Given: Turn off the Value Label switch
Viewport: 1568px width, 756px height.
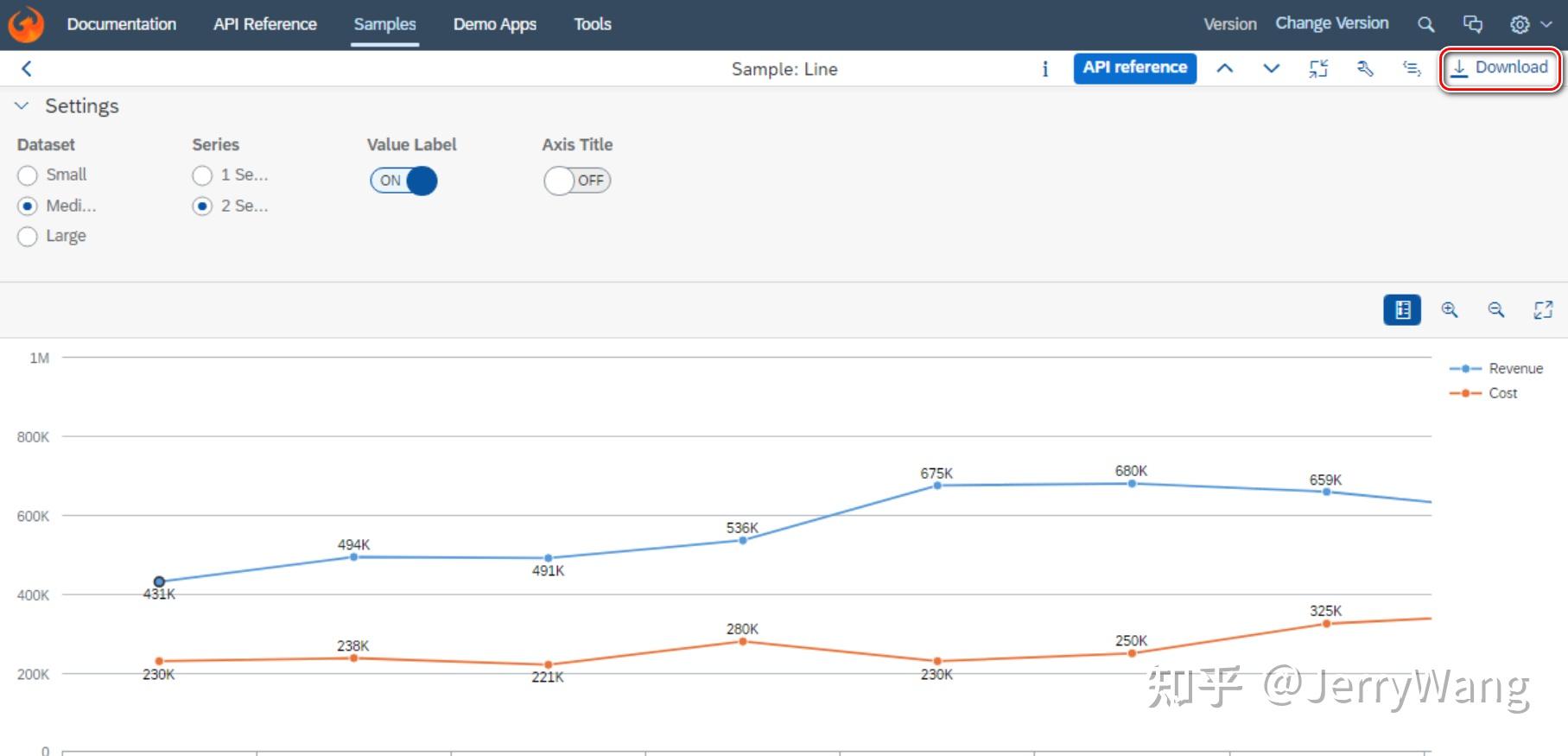Looking at the screenshot, I should click(x=403, y=181).
